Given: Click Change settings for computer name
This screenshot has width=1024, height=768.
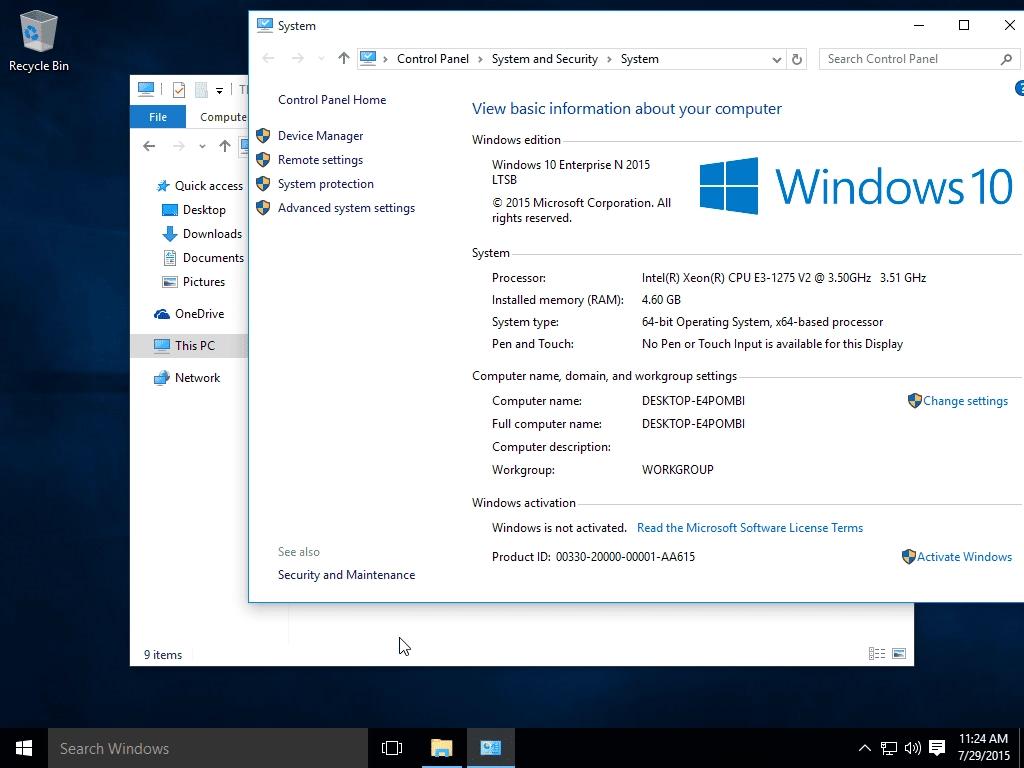Looking at the screenshot, I should click(965, 401).
